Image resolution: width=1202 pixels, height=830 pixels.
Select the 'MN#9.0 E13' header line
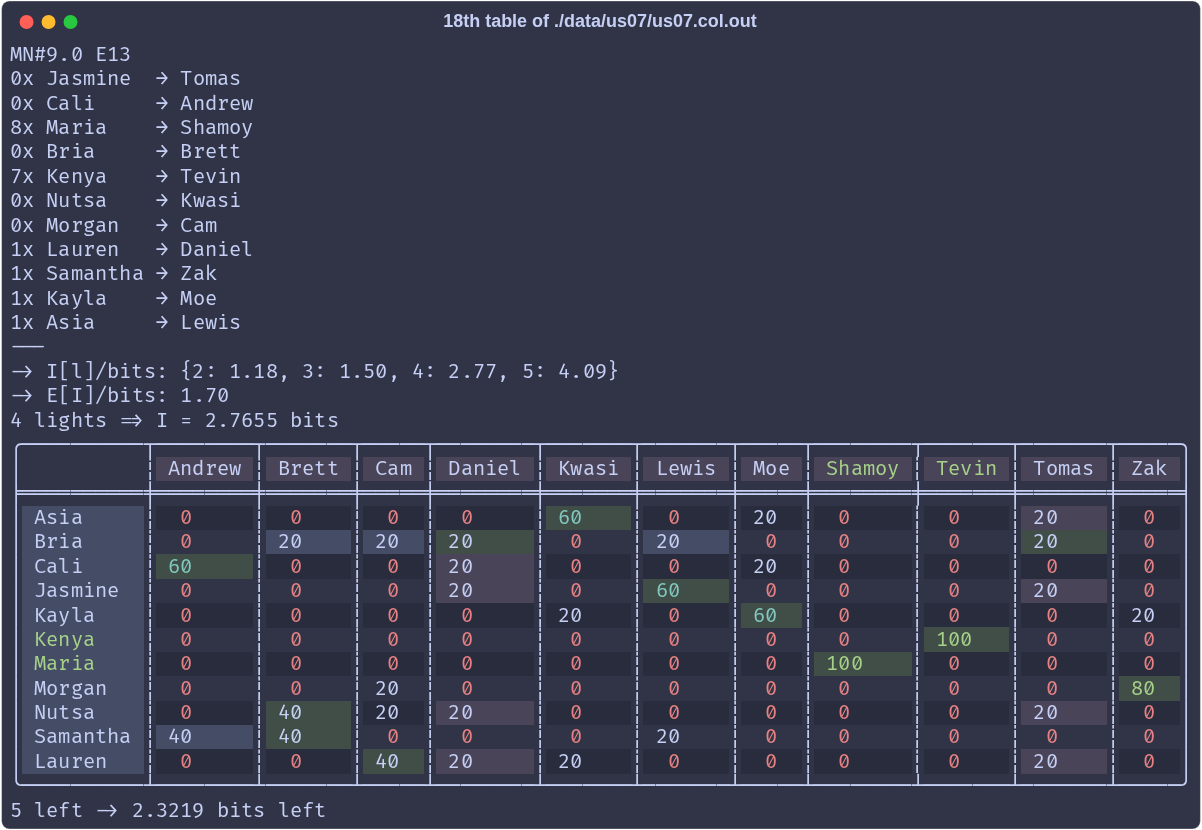coord(71,54)
